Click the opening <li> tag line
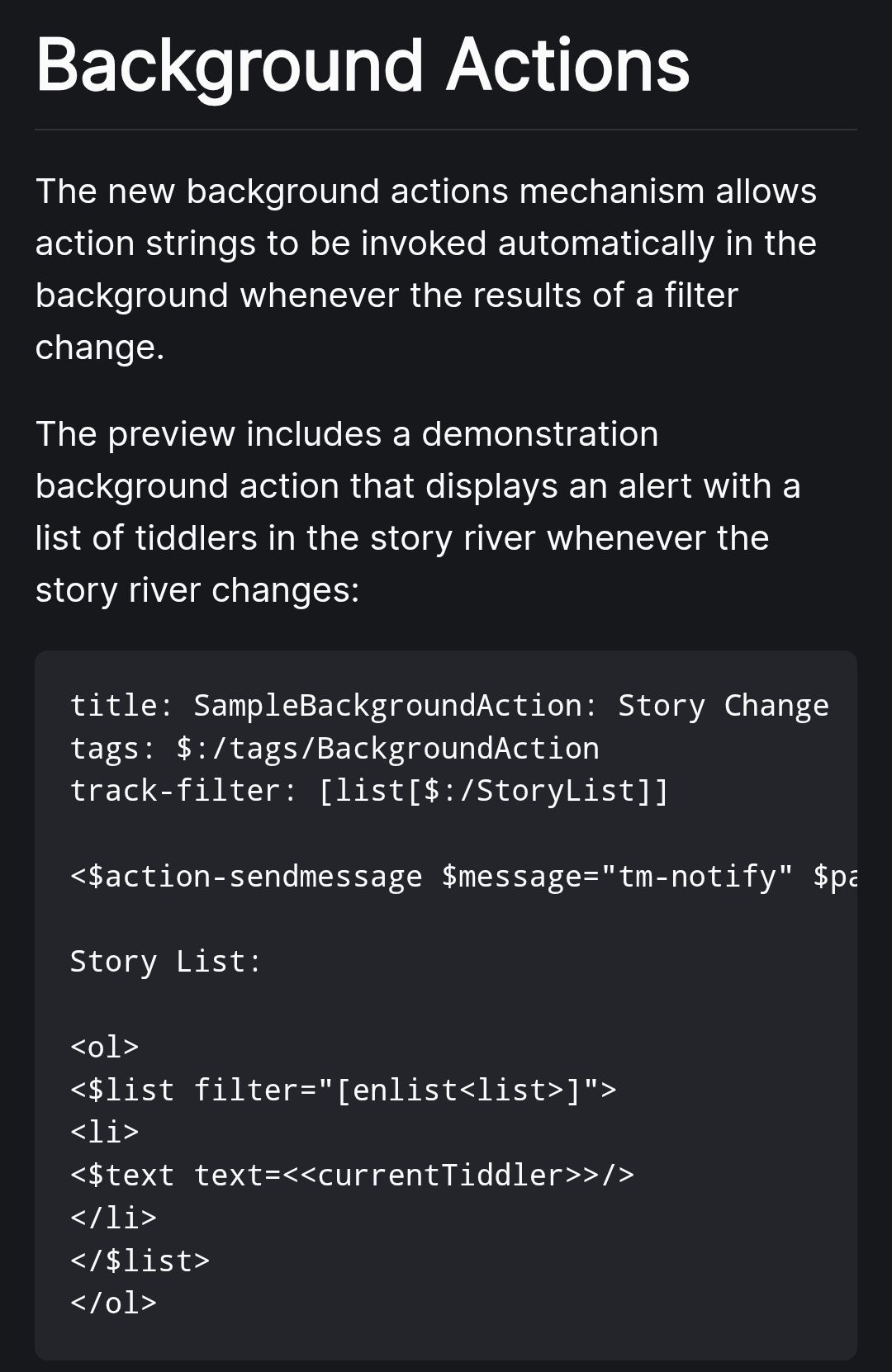892x1372 pixels. [104, 1133]
